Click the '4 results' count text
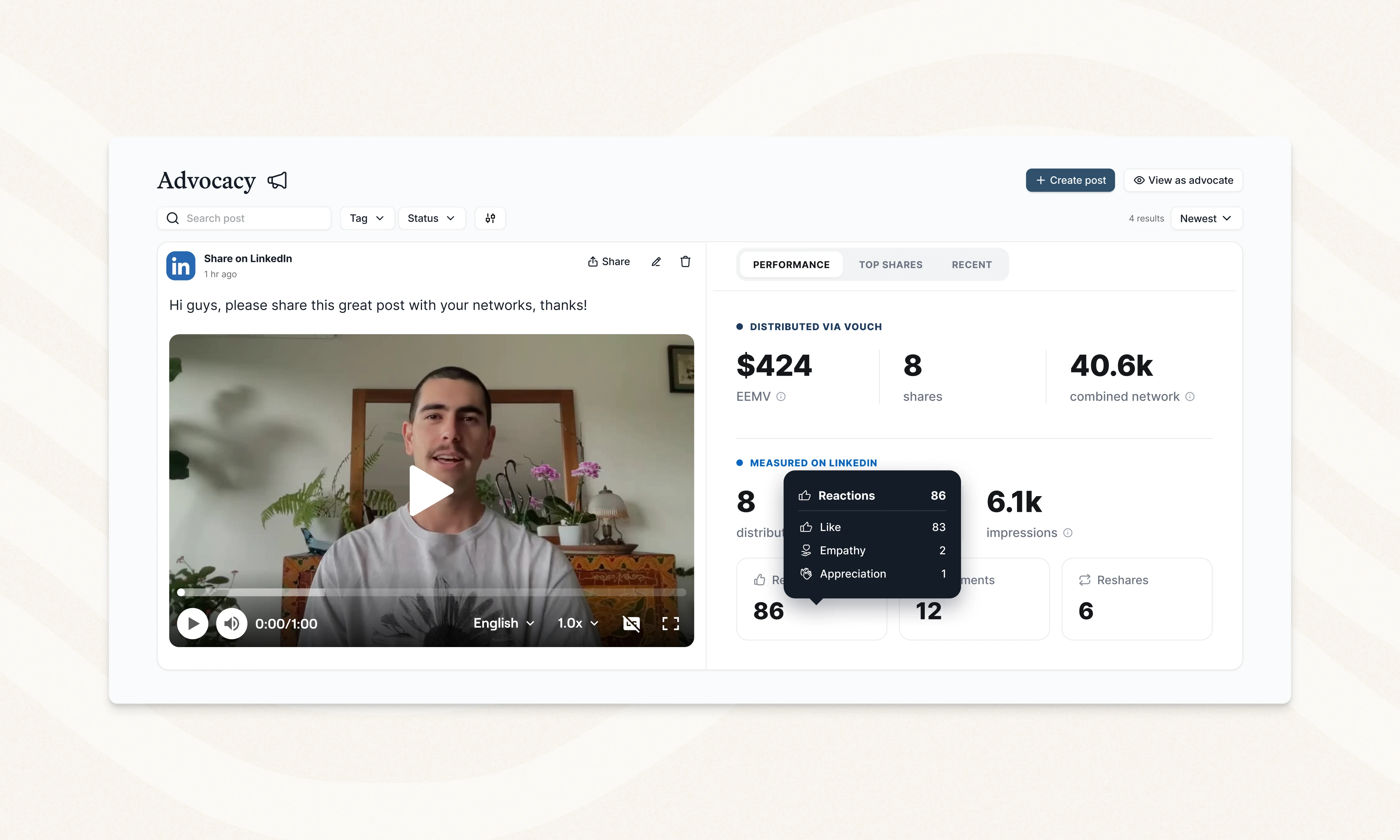Viewport: 1400px width, 840px height. pos(1146,219)
